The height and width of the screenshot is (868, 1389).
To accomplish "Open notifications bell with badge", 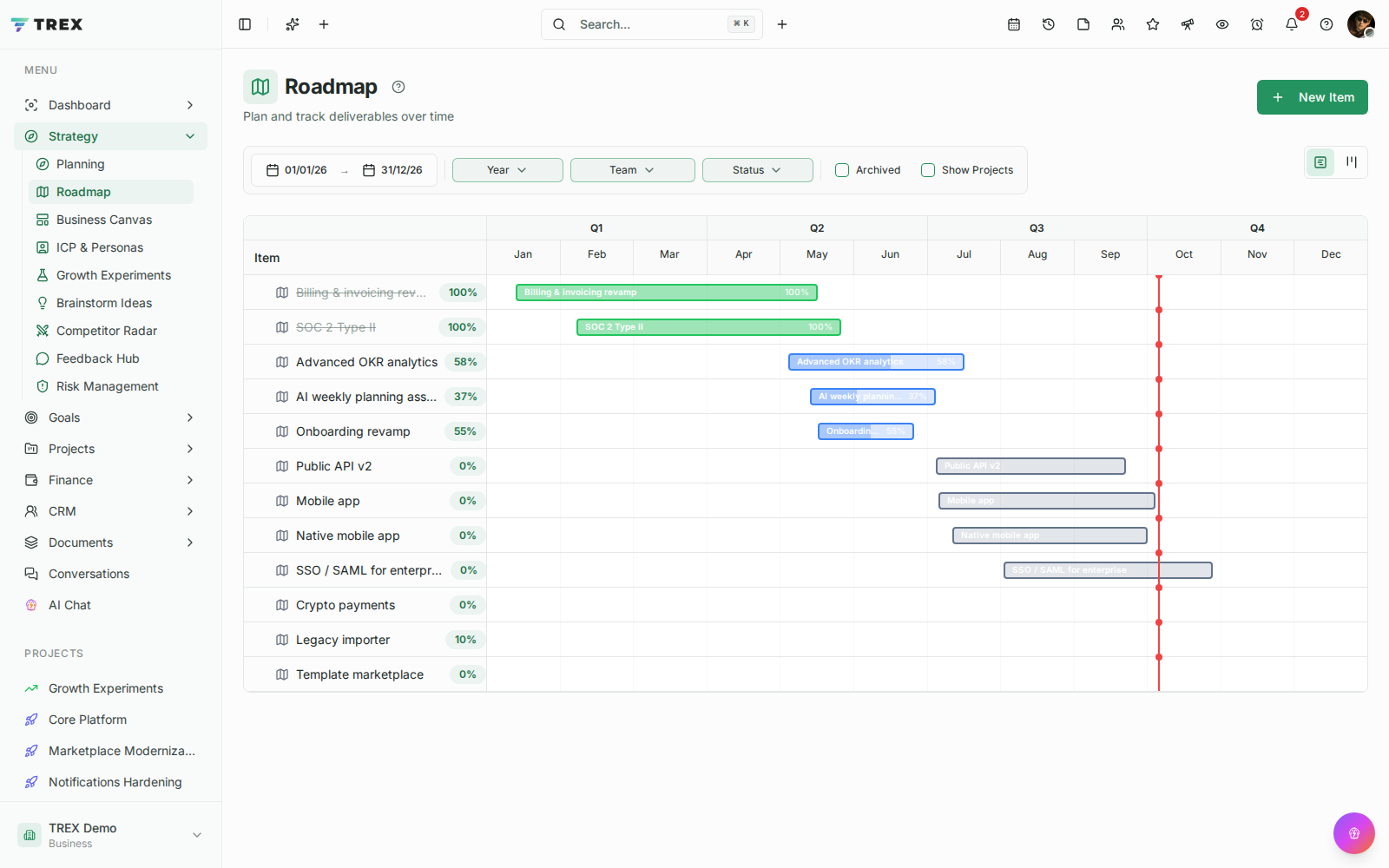I will (x=1292, y=24).
